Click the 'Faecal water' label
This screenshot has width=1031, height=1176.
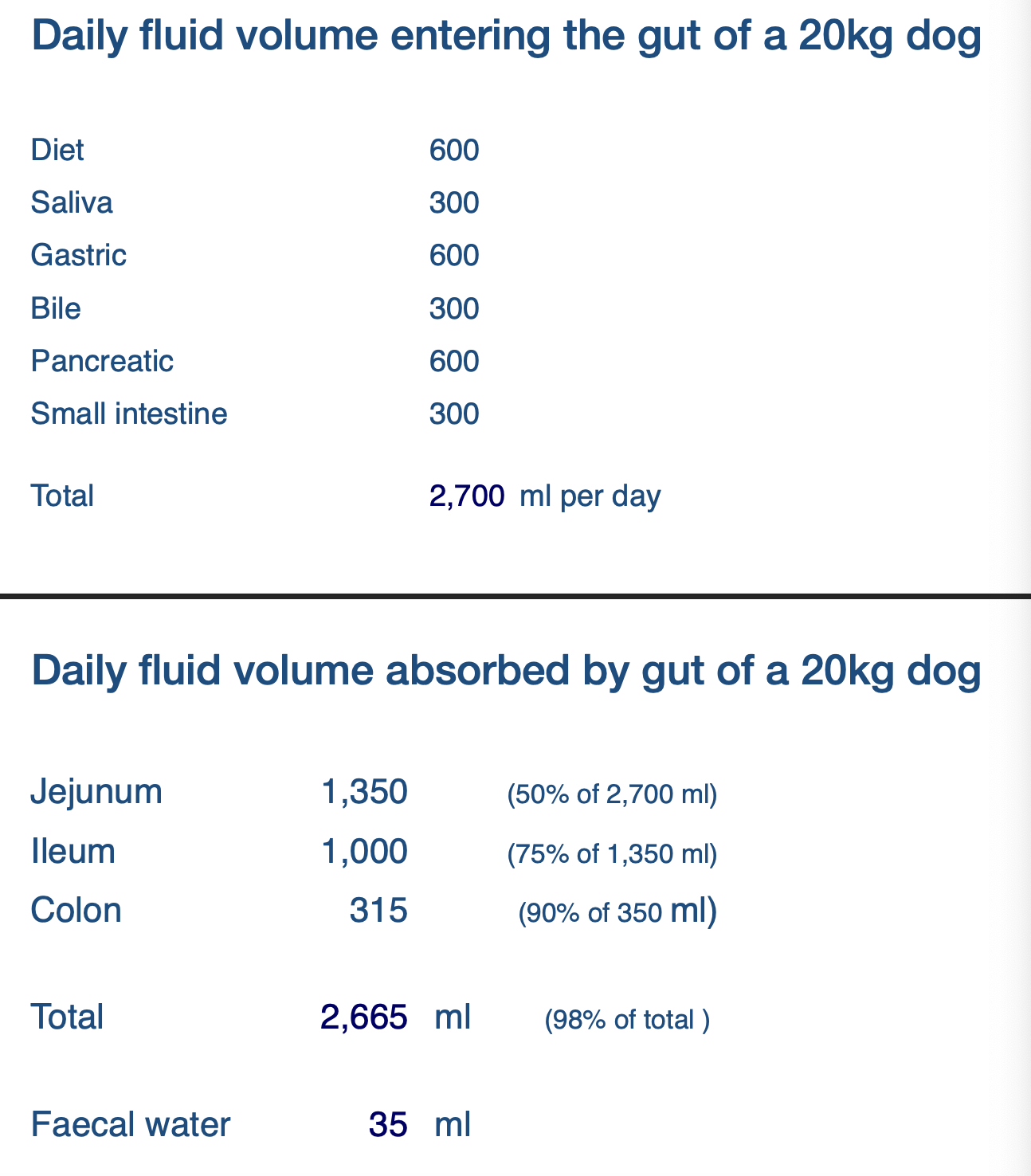coord(131,1124)
